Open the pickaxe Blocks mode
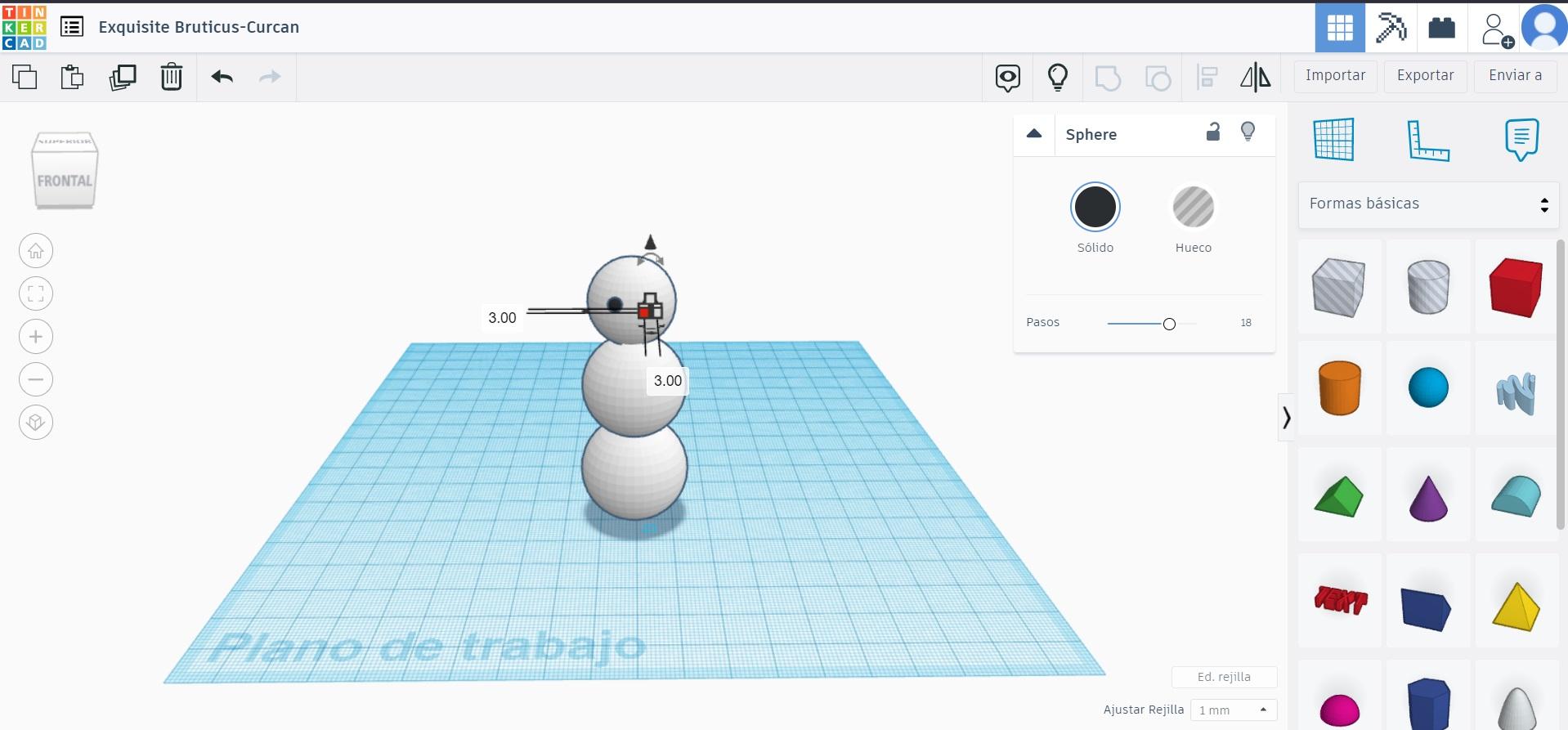The image size is (1568, 730). (1391, 28)
